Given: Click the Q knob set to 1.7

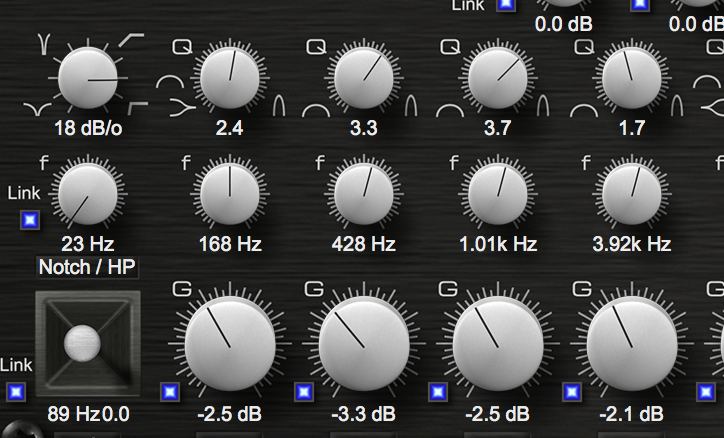Looking at the screenshot, I should coord(632,78).
